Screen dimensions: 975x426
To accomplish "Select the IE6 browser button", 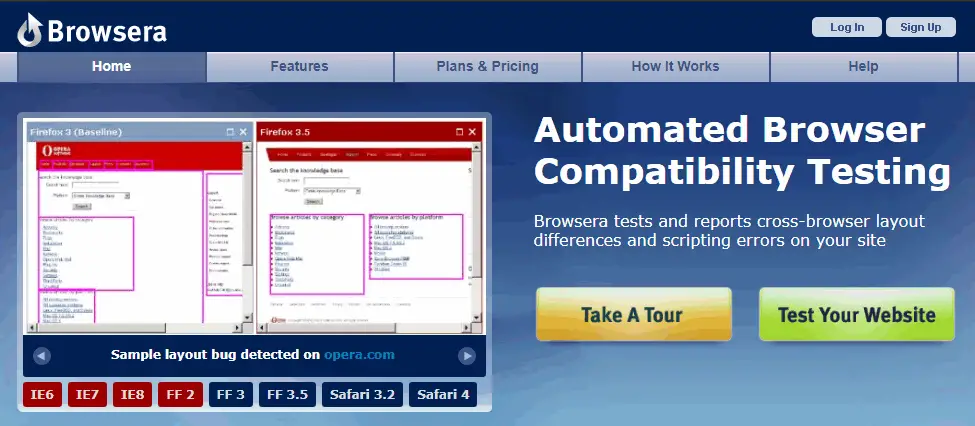I will (x=42, y=395).
